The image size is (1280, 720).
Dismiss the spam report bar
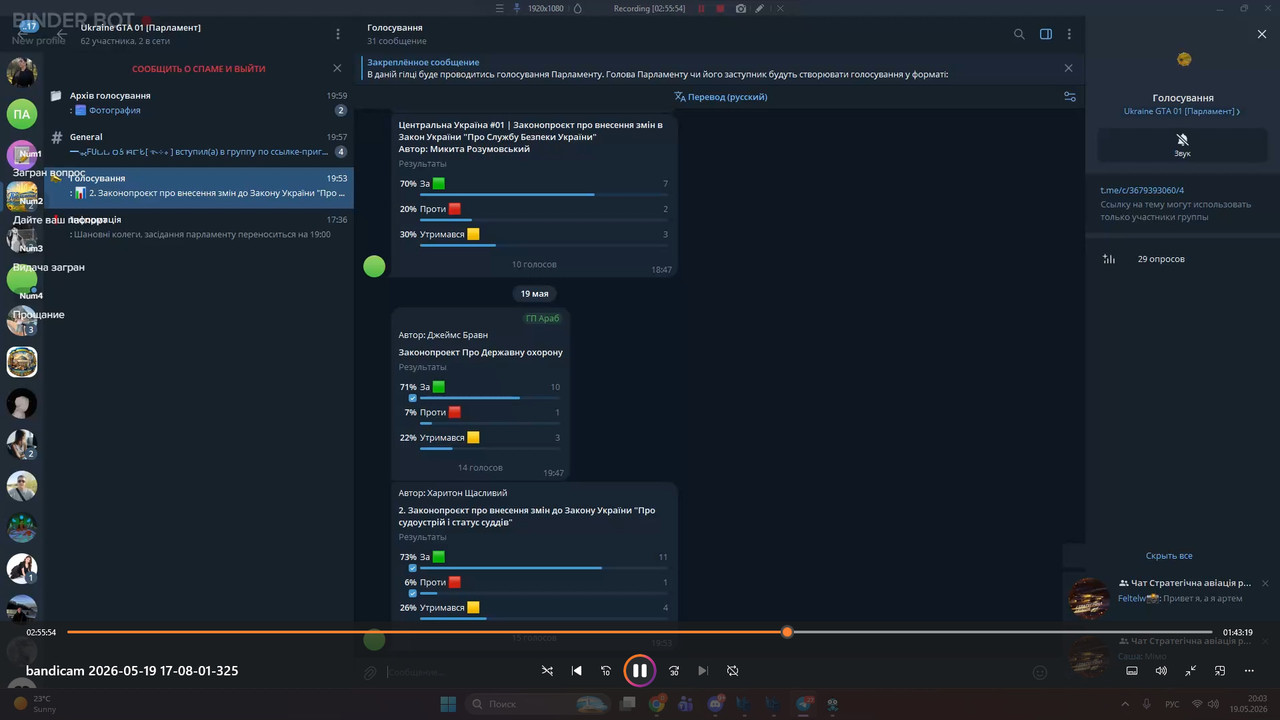click(x=337, y=68)
